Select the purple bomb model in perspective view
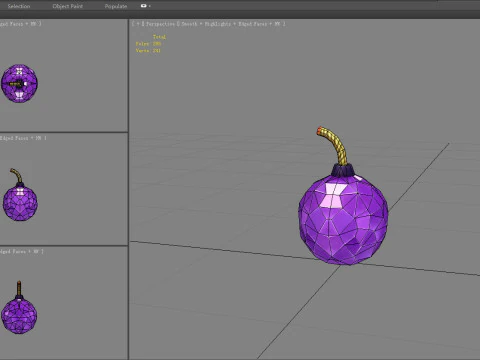 [343, 217]
